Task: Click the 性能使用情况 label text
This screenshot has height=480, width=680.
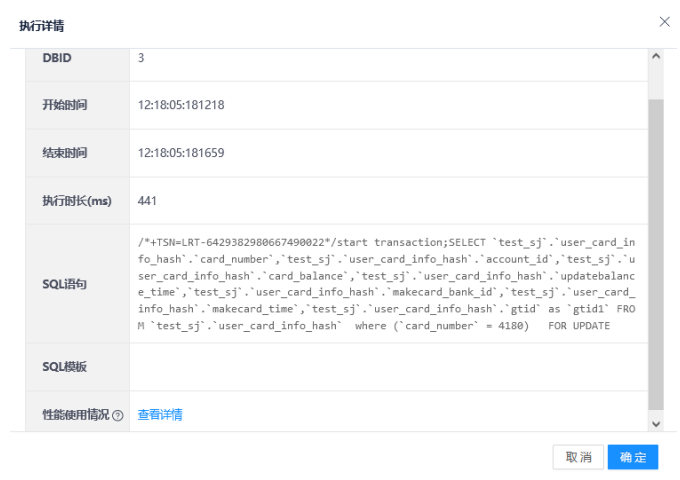Action: coord(75,415)
